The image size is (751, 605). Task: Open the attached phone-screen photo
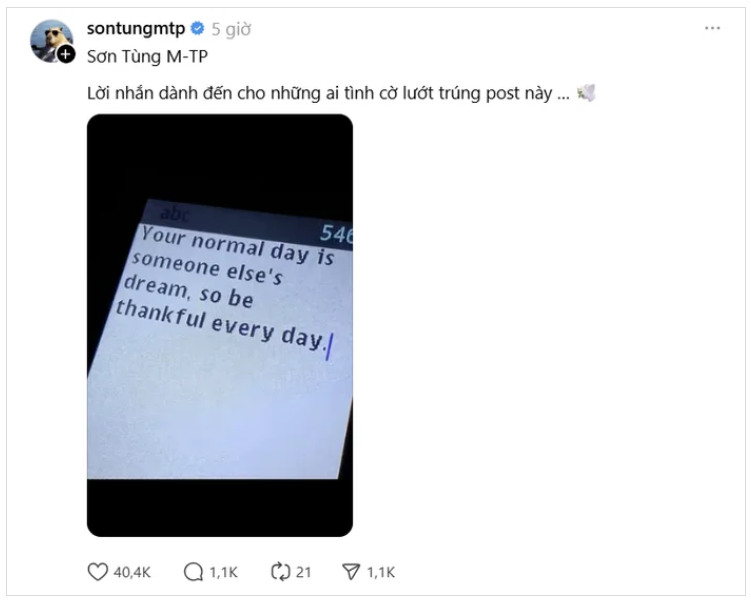(x=220, y=325)
